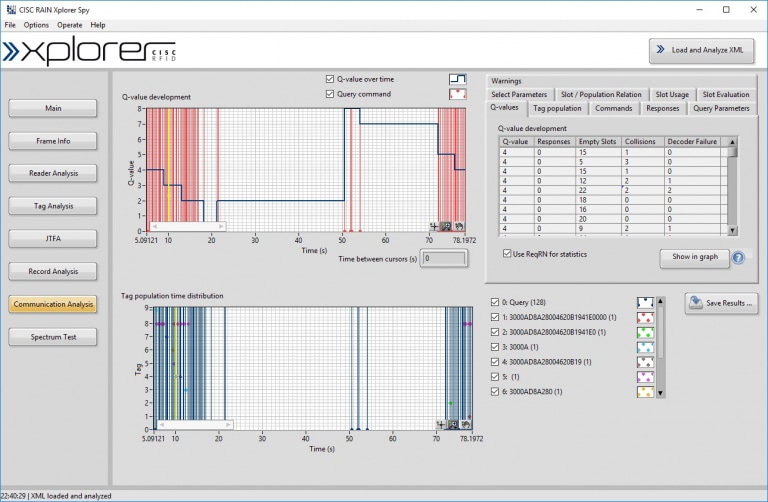
Task: Toggle 3: 3000A (1) checkbox
Action: [x=495, y=347]
